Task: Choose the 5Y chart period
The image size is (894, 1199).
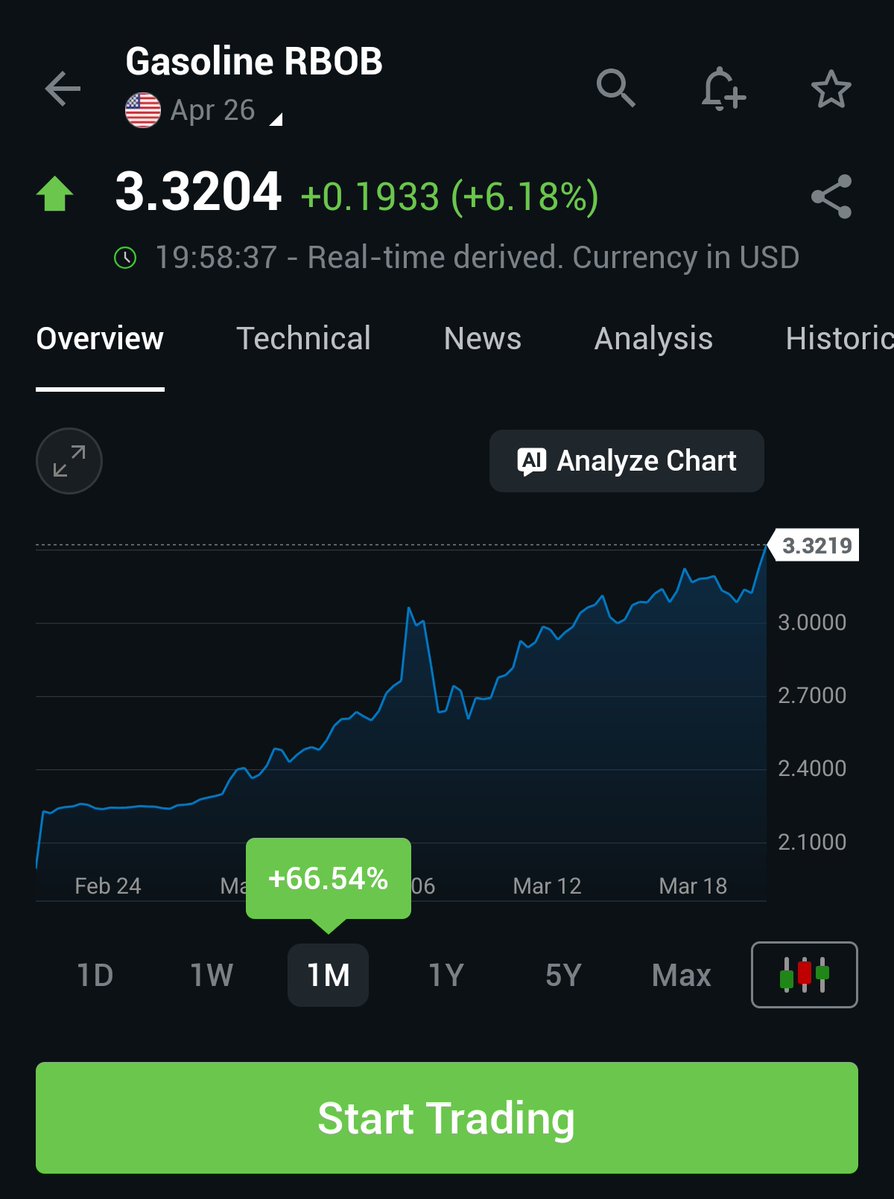Action: 563,975
